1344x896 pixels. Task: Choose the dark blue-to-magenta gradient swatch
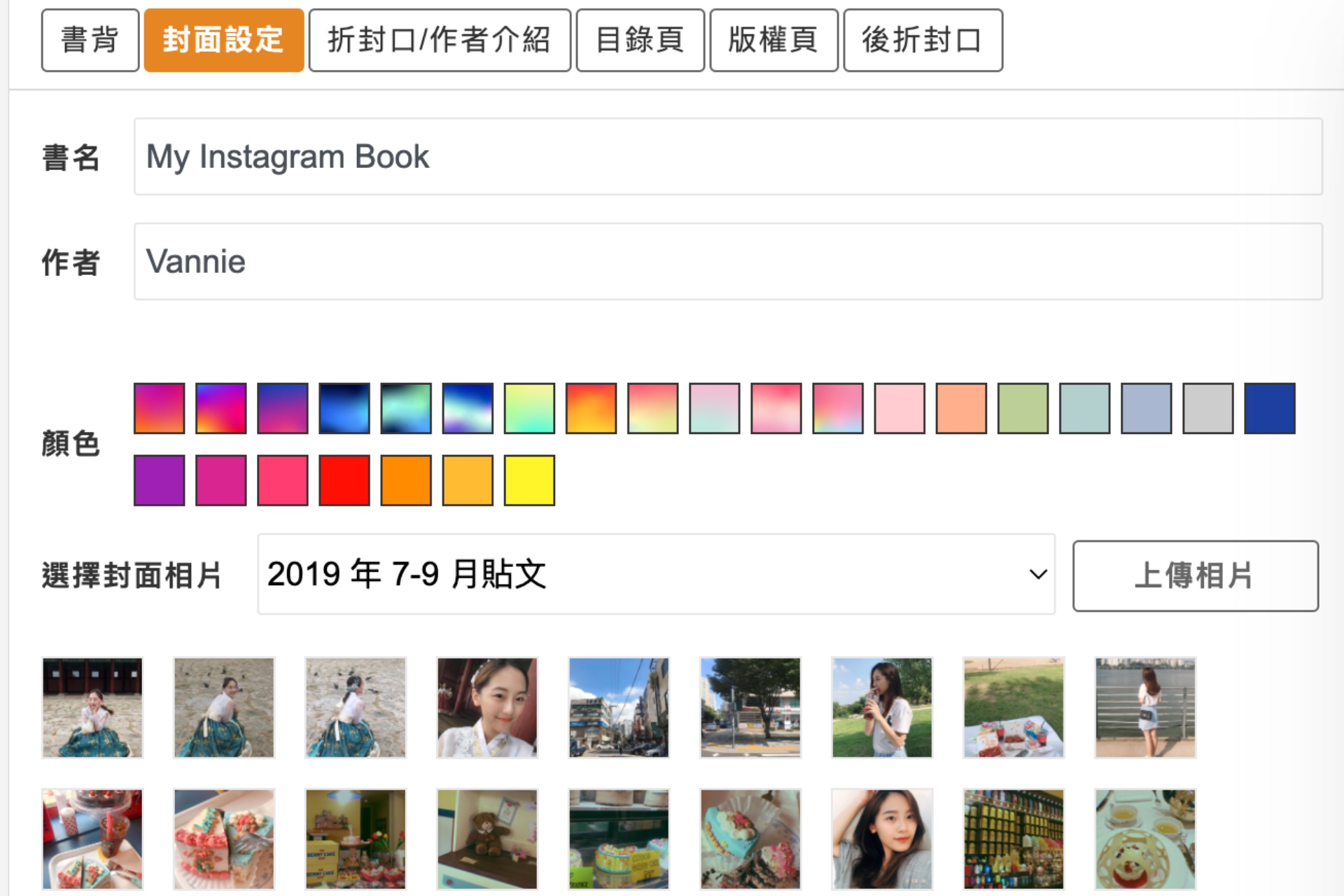[283, 408]
